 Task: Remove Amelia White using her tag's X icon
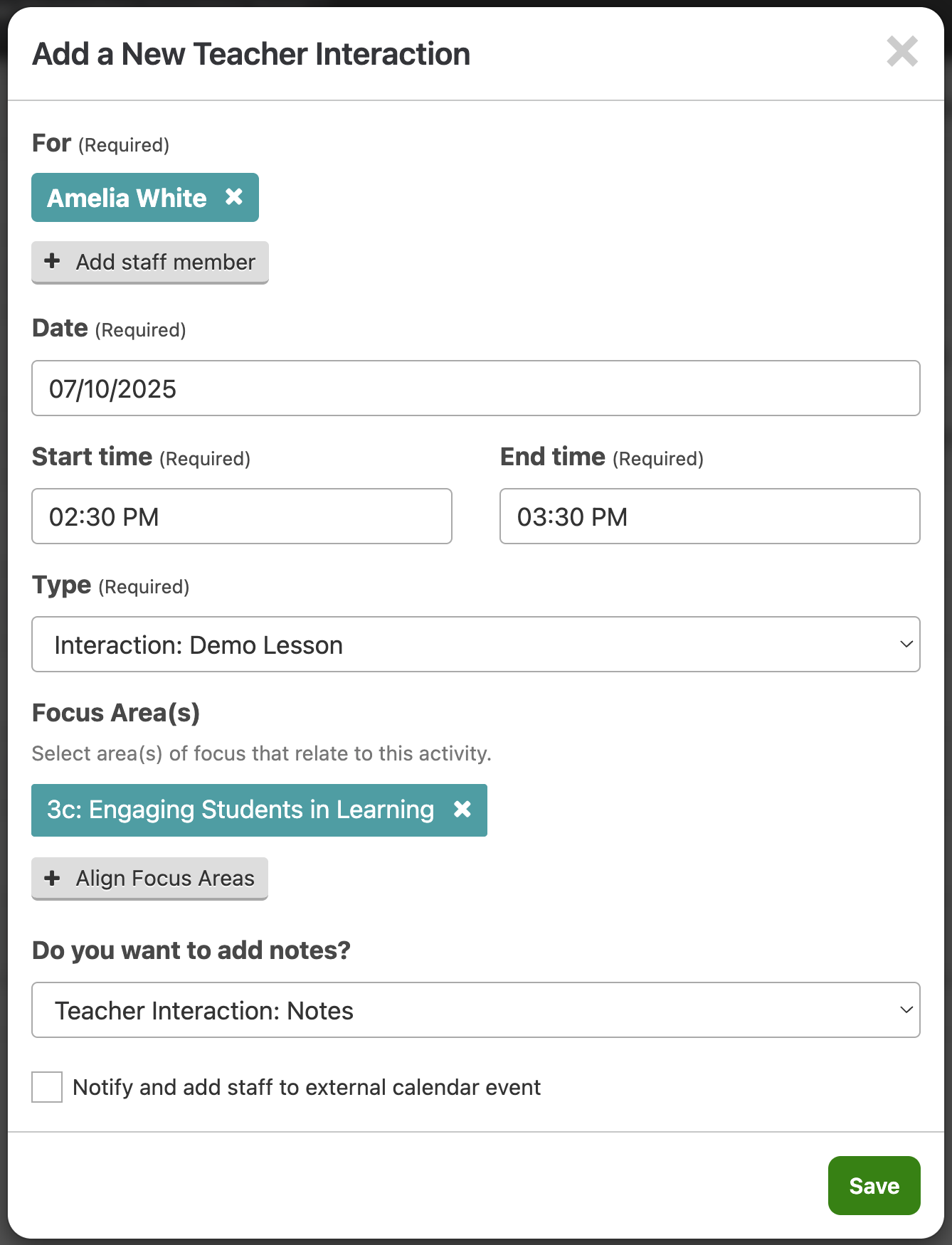coord(234,197)
